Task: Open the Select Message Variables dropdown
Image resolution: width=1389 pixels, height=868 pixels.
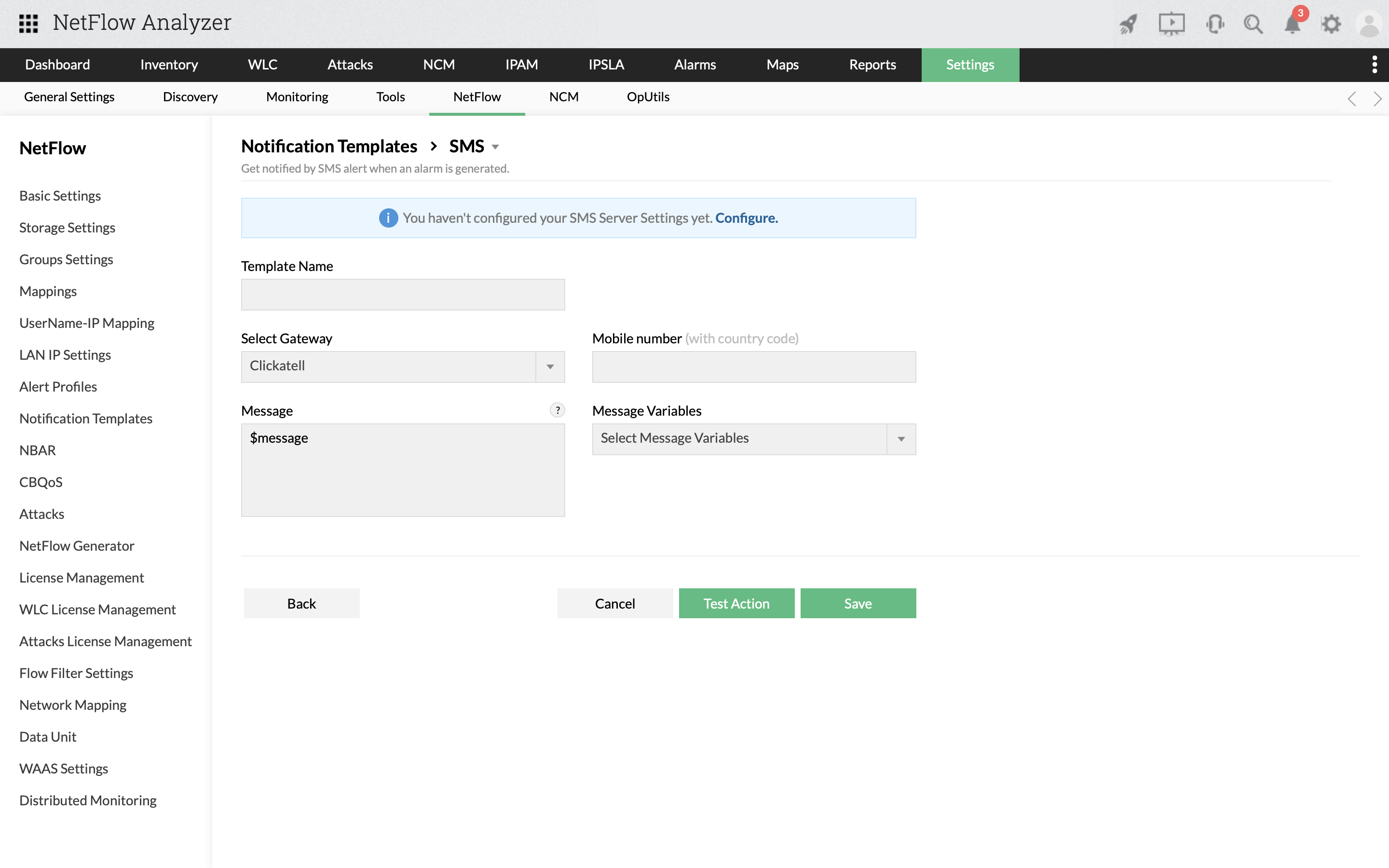Action: tap(901, 439)
